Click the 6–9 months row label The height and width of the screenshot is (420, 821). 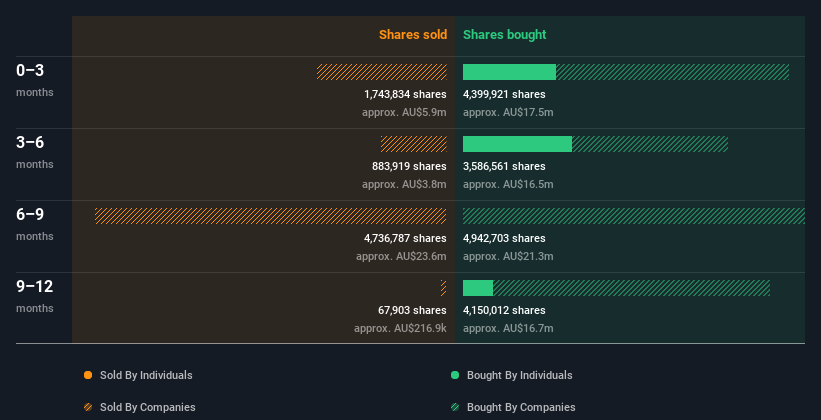tap(35, 224)
